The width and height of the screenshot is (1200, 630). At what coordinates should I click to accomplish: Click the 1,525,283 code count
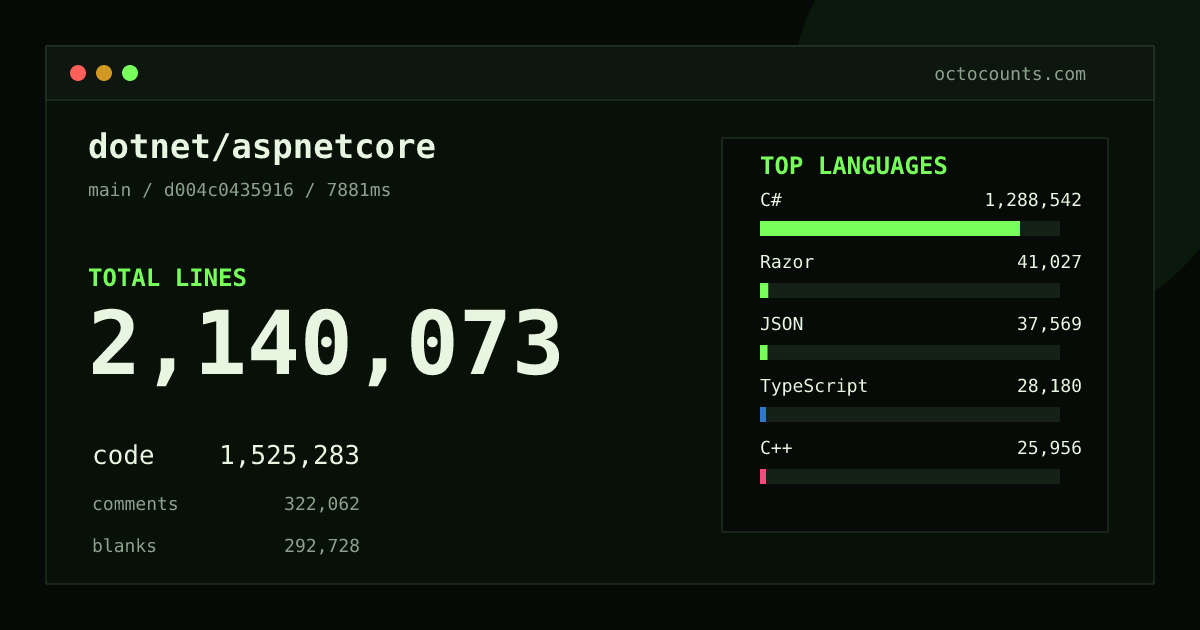(x=290, y=456)
